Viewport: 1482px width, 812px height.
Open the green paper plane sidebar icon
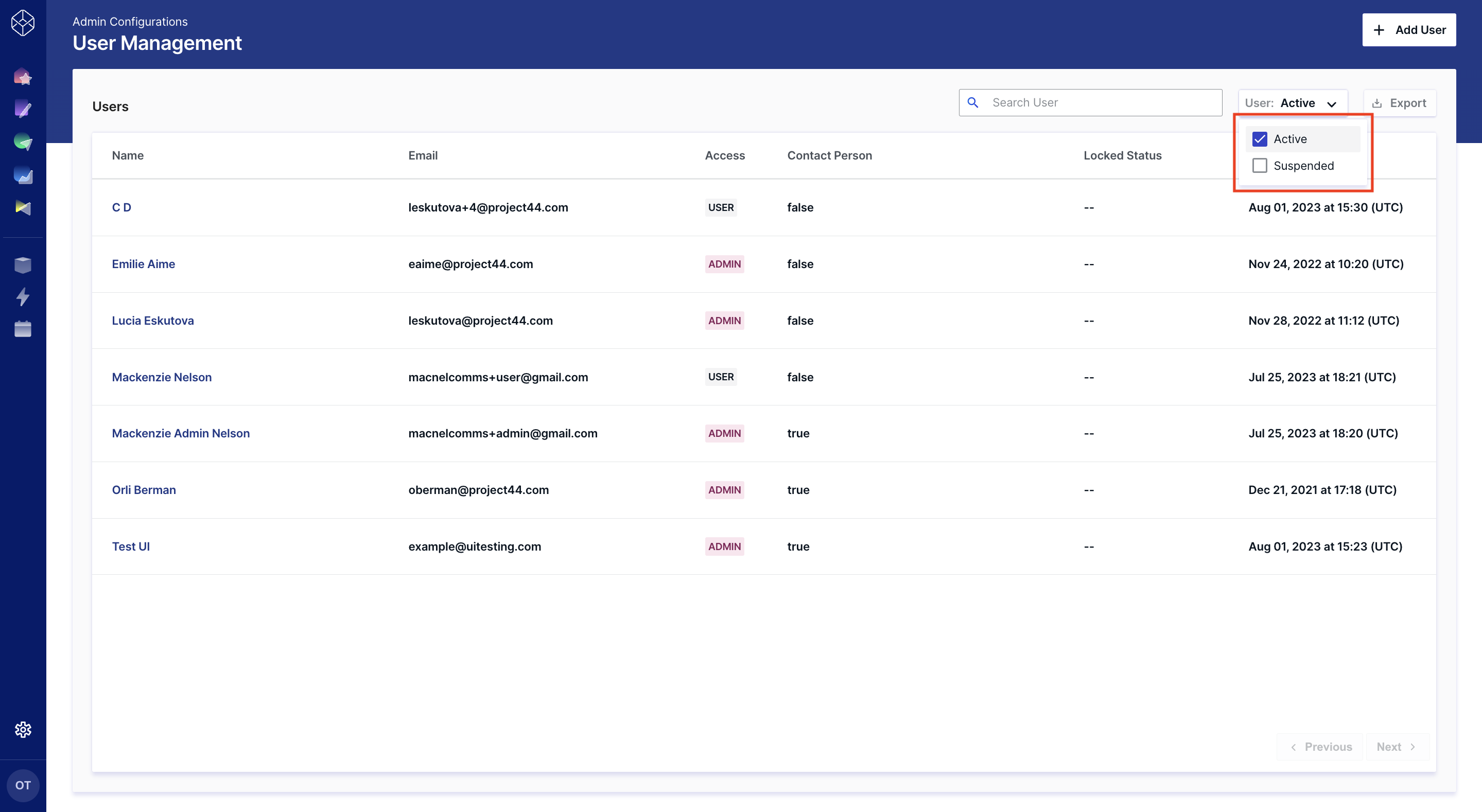point(23,142)
